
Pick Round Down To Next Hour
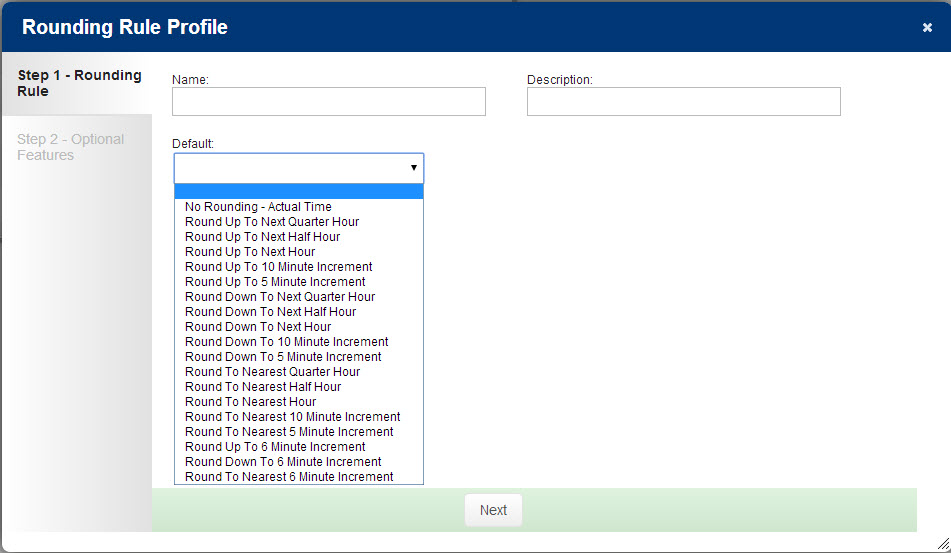click(299, 327)
